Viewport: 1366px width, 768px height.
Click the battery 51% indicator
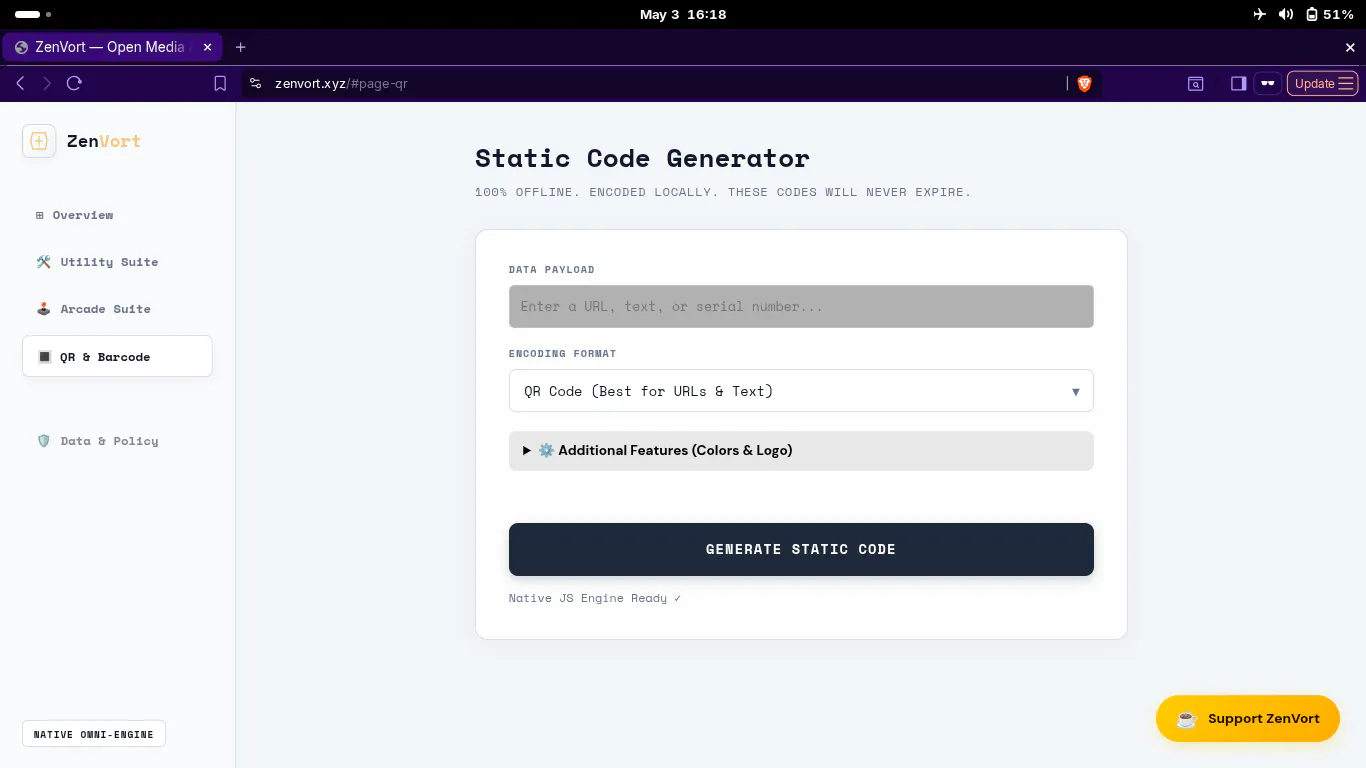1329,14
